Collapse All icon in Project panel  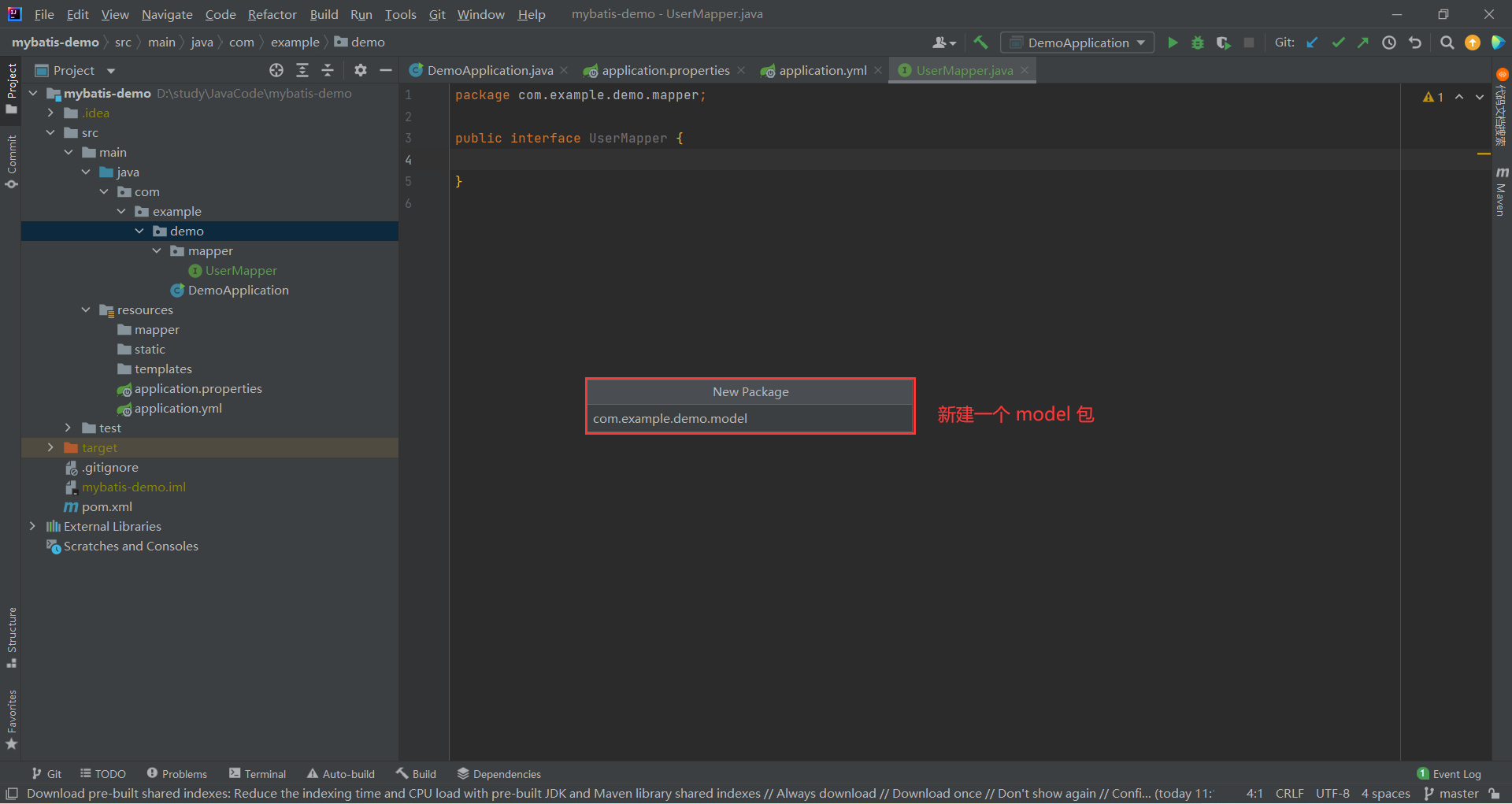(x=328, y=70)
